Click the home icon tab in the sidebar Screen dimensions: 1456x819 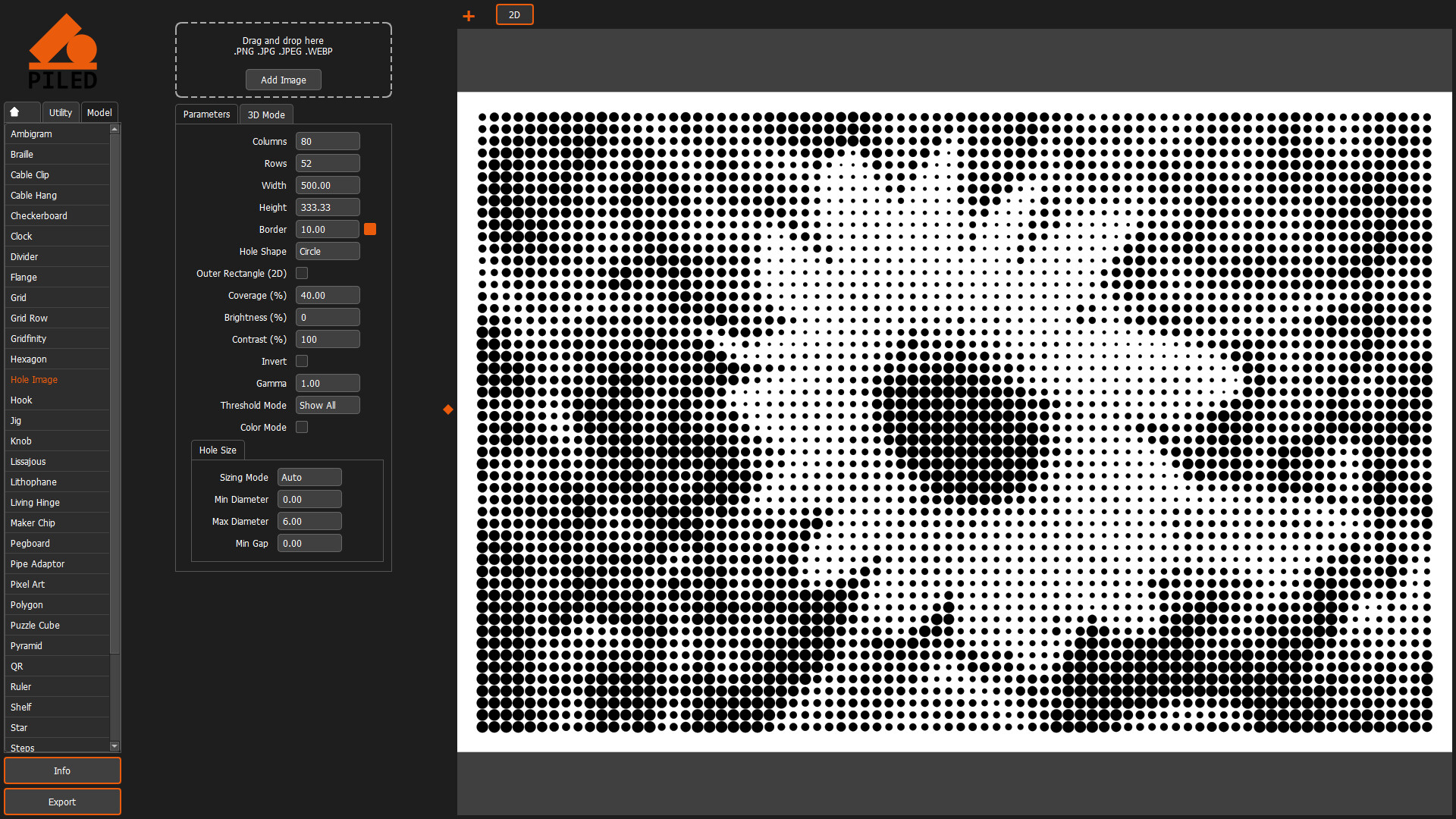(21, 111)
